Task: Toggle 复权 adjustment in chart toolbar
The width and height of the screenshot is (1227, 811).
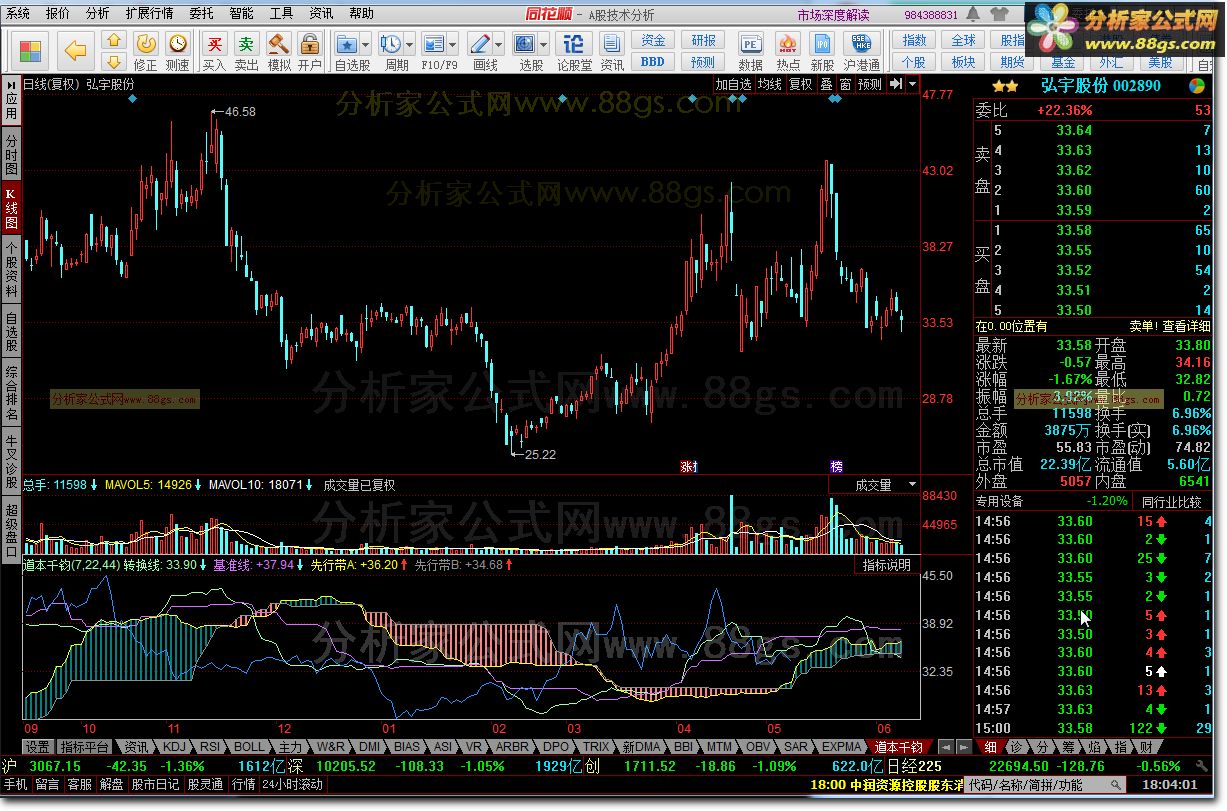Action: coord(801,85)
